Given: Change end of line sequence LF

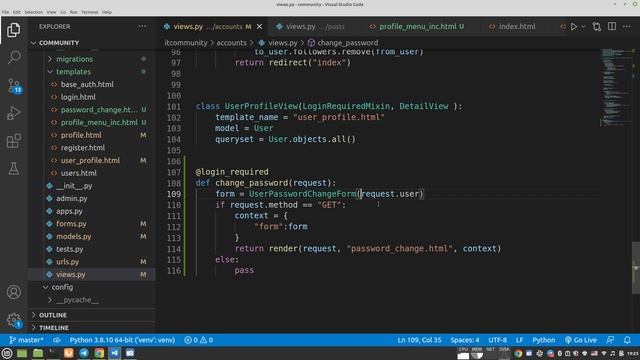Looking at the screenshot, I should 519,340.
